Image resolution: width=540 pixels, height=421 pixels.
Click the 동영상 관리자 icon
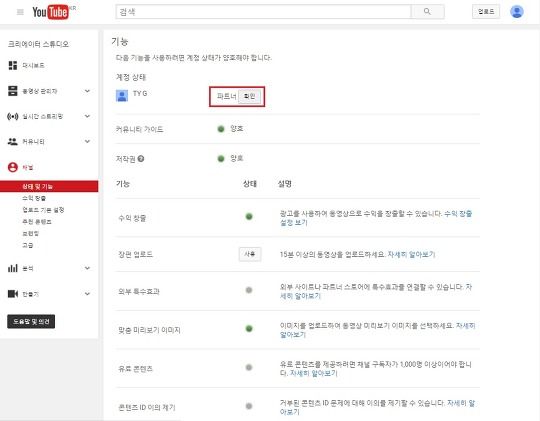13,91
